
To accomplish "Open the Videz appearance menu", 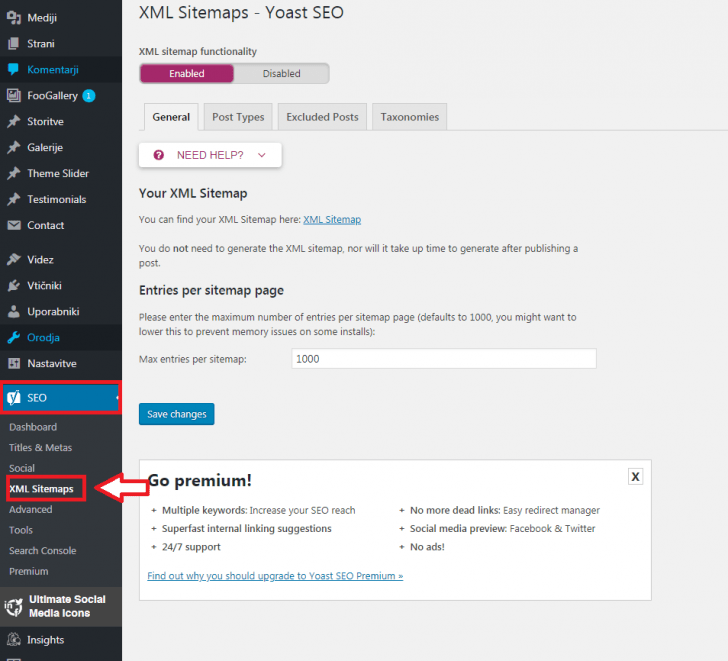I will tap(40, 259).
